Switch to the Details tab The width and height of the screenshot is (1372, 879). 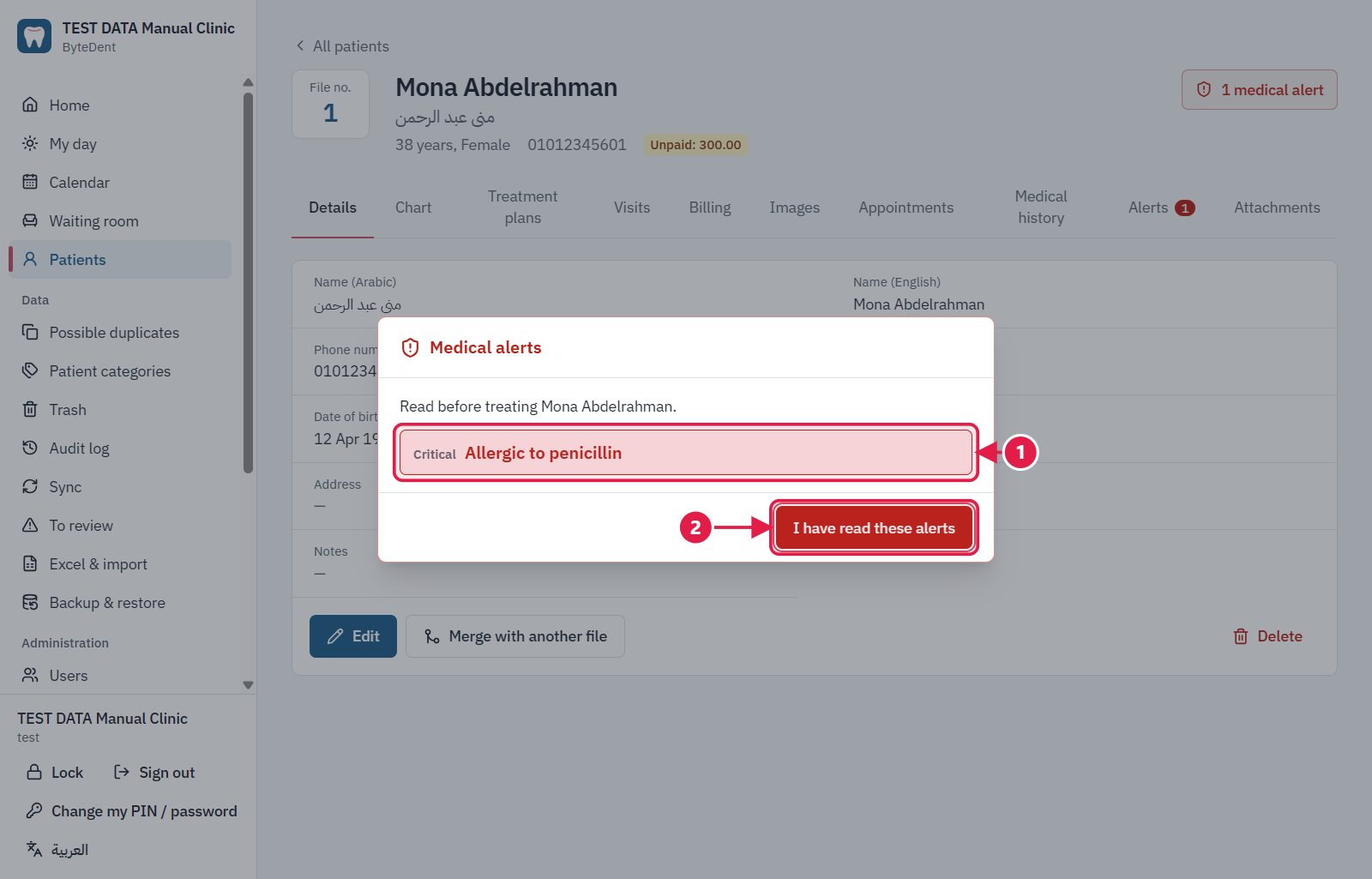click(x=333, y=207)
